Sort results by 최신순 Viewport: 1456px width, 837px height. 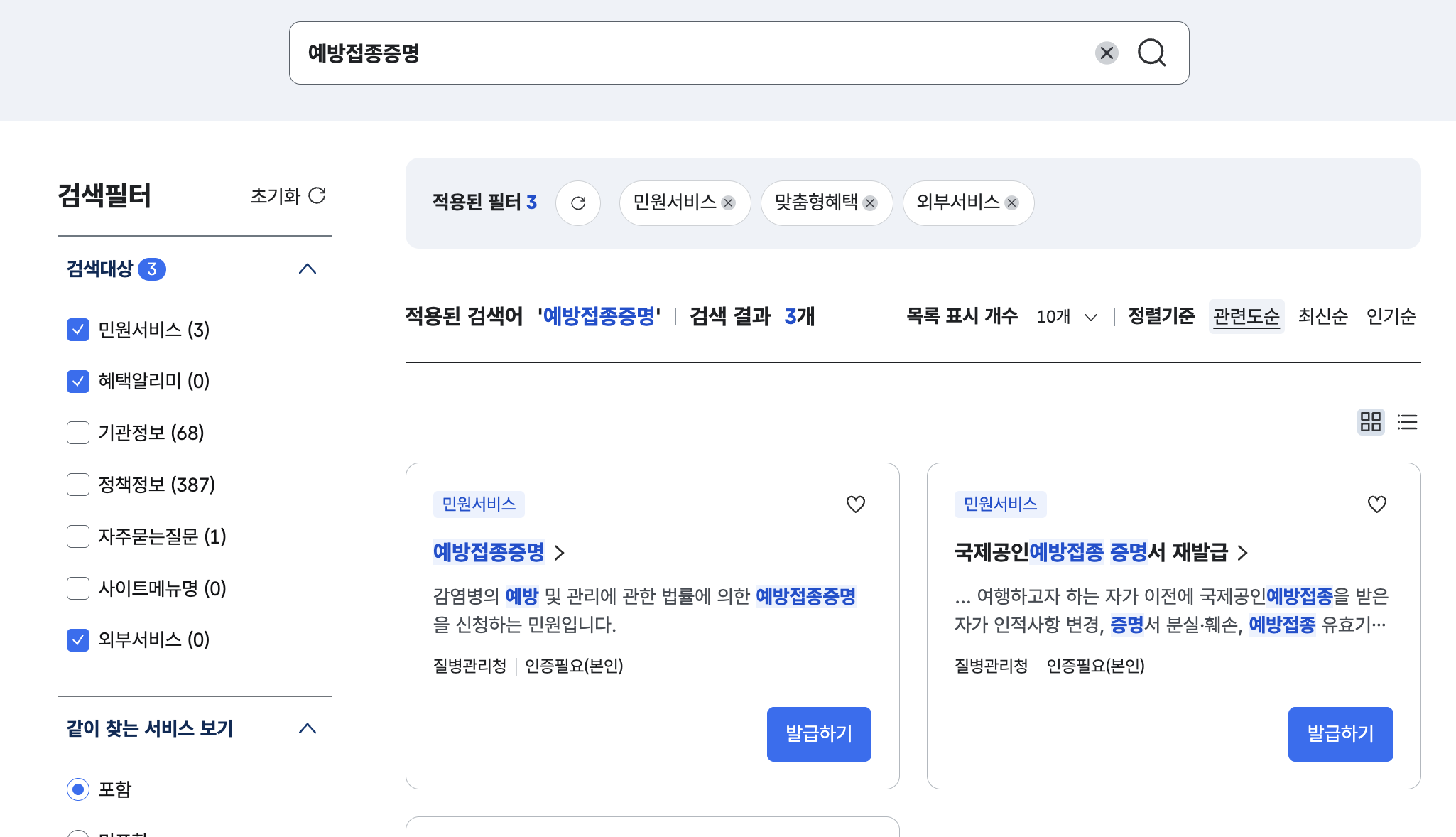1322,316
